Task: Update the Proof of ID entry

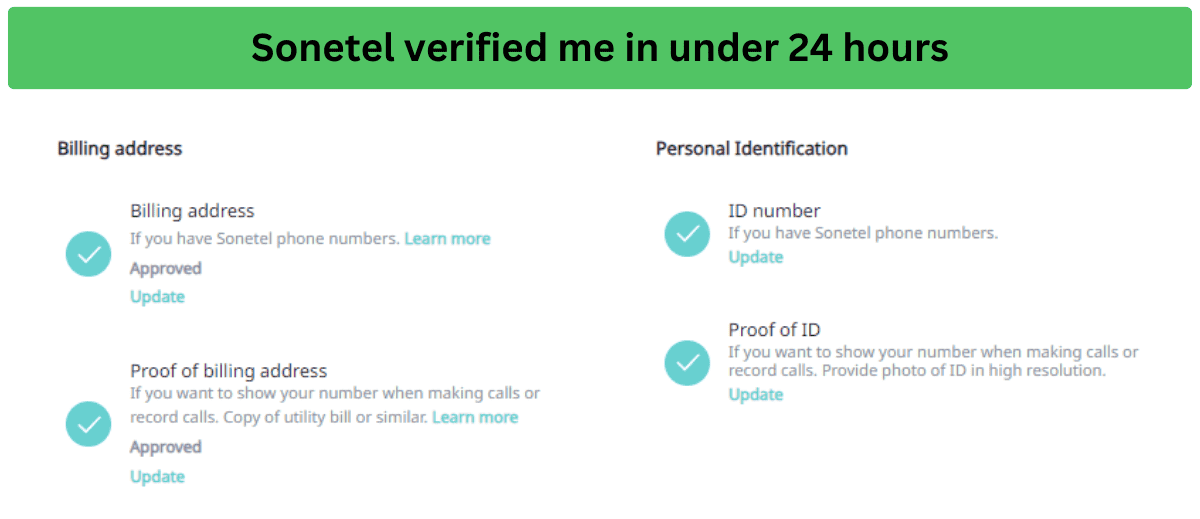Action: coord(755,394)
